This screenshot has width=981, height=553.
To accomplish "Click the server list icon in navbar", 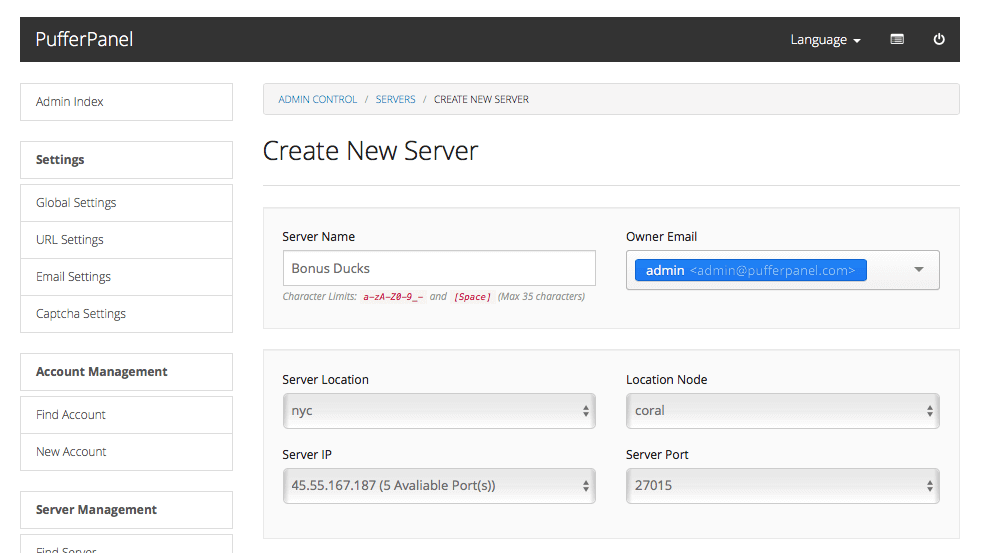I will [x=897, y=40].
